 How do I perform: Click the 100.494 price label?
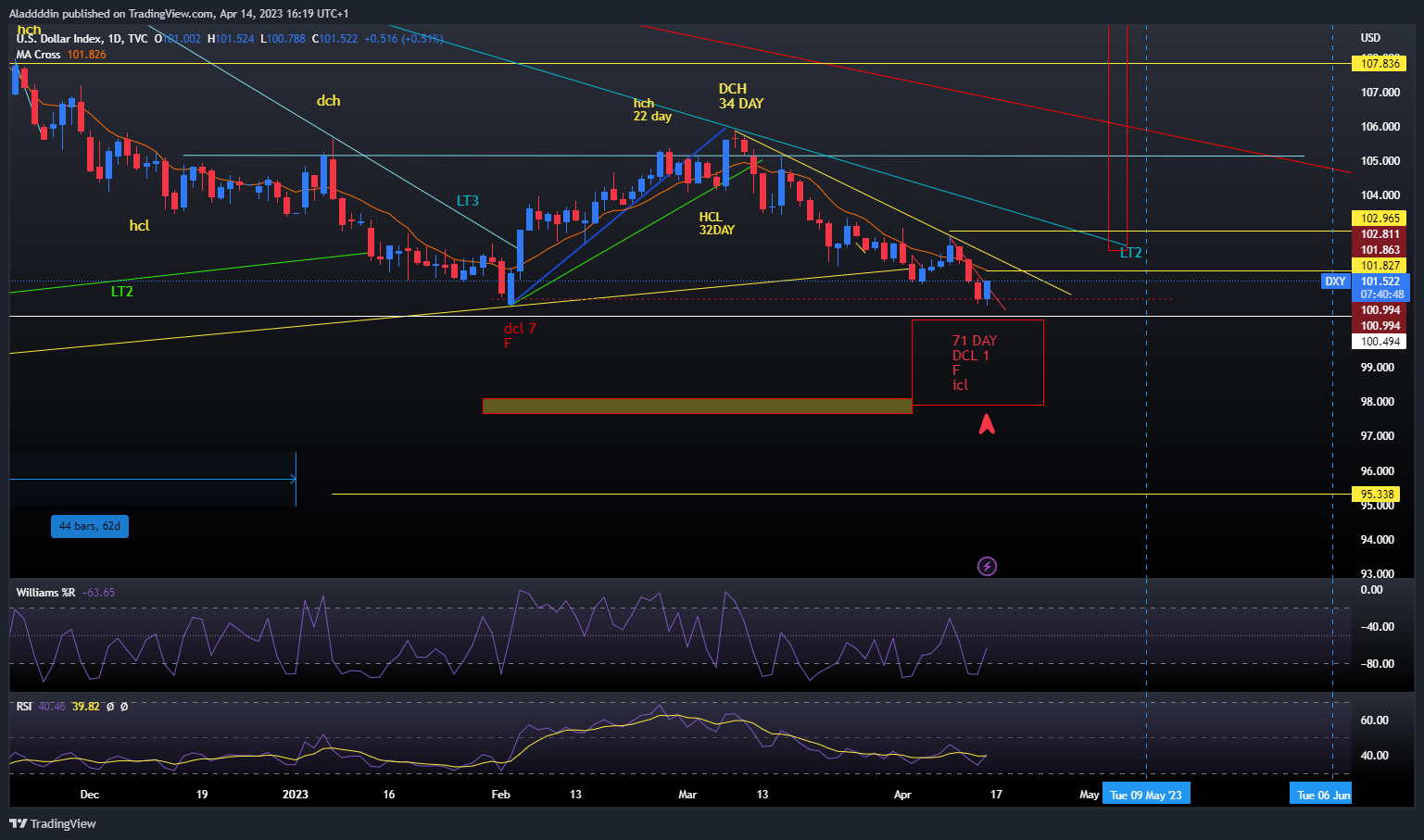[x=1379, y=342]
